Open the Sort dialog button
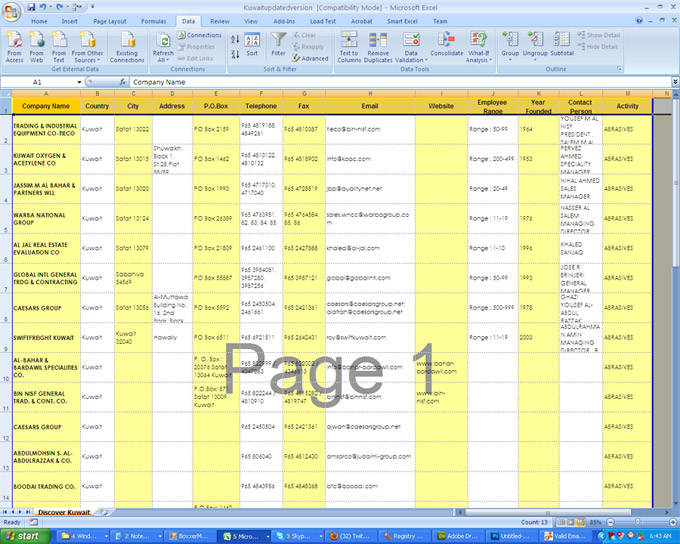Image resolution: width=680 pixels, height=544 pixels. [x=252, y=46]
